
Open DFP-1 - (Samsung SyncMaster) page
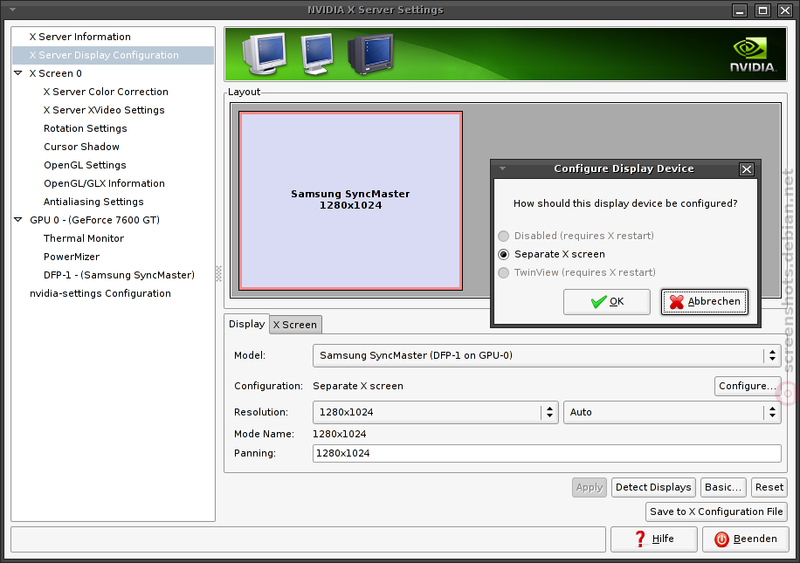coord(119,275)
